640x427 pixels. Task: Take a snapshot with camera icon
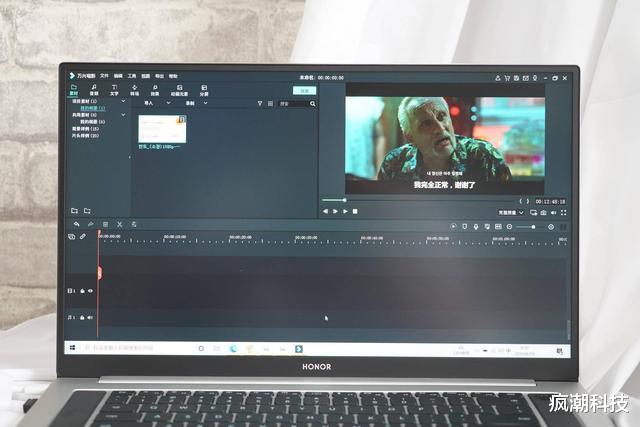coord(544,213)
